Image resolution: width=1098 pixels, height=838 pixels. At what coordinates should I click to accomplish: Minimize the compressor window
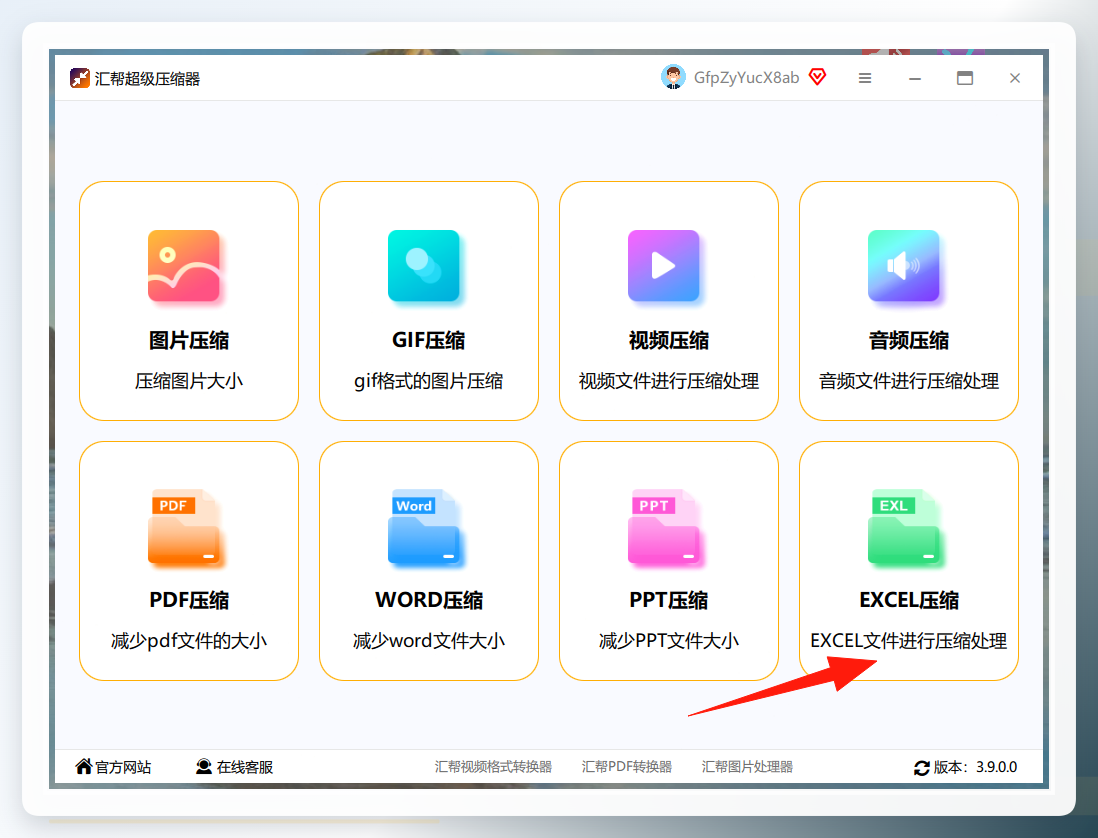(915, 78)
